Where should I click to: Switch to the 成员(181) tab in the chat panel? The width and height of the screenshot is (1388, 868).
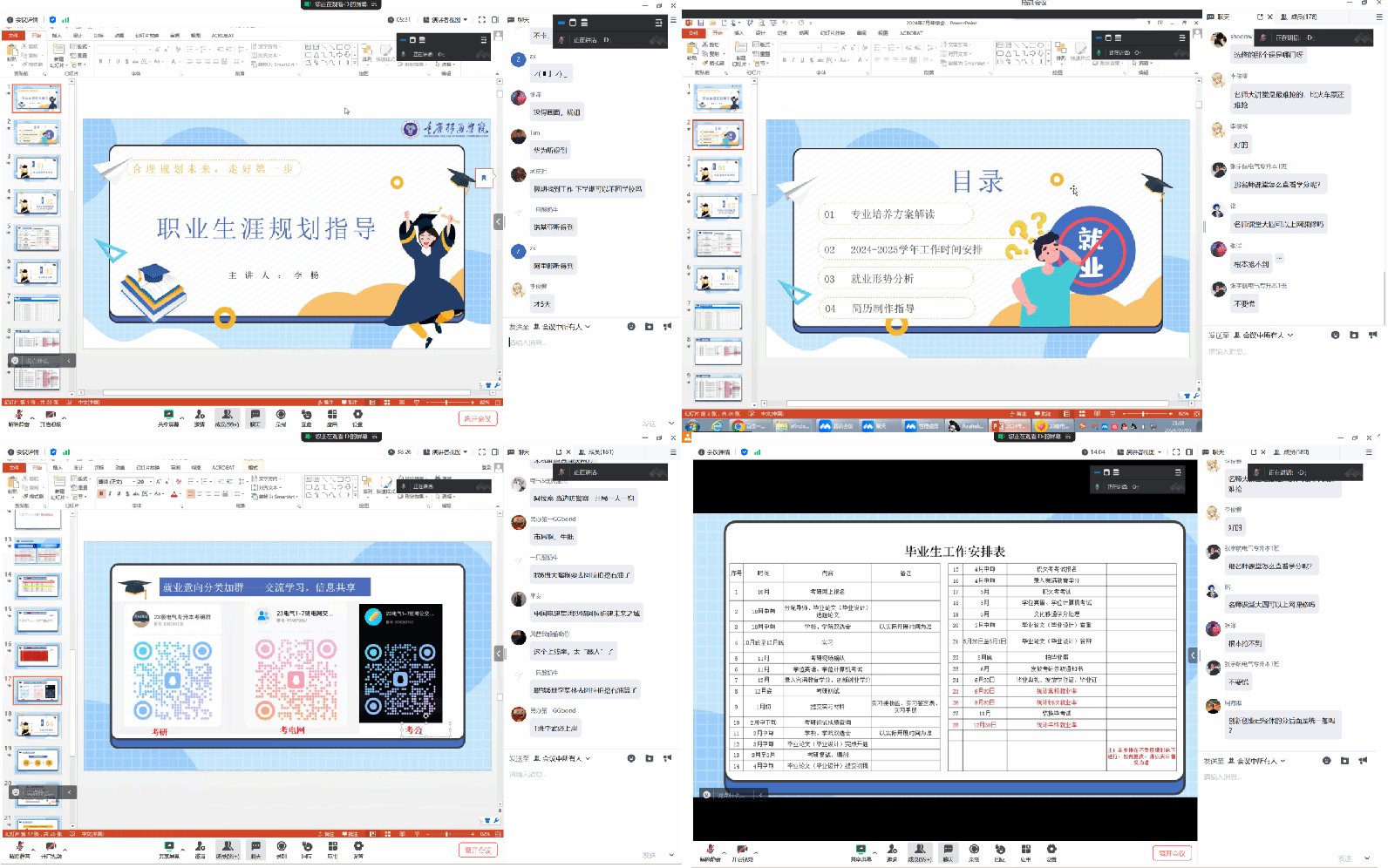click(601, 452)
